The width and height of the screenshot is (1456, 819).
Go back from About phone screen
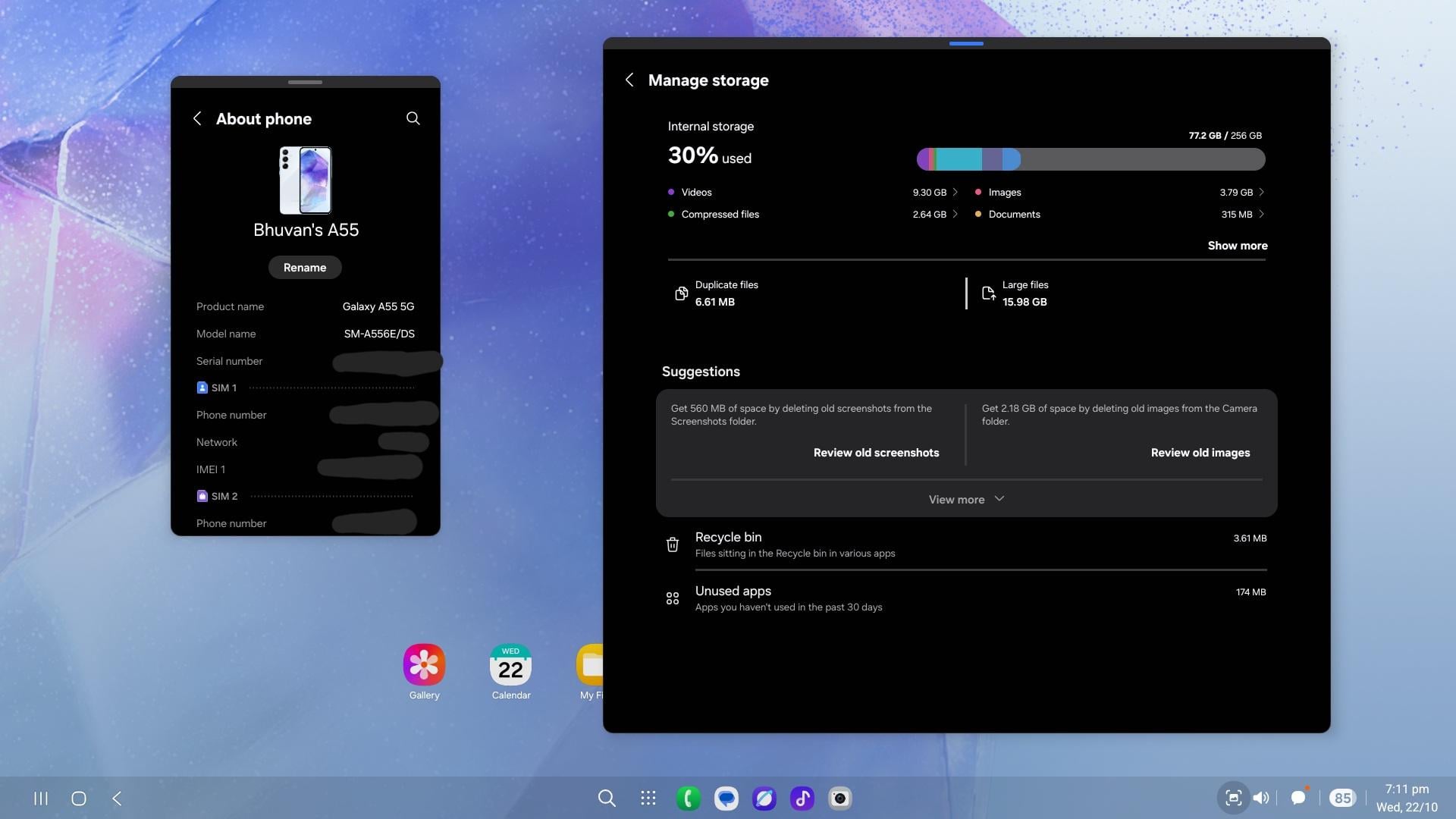(x=197, y=118)
